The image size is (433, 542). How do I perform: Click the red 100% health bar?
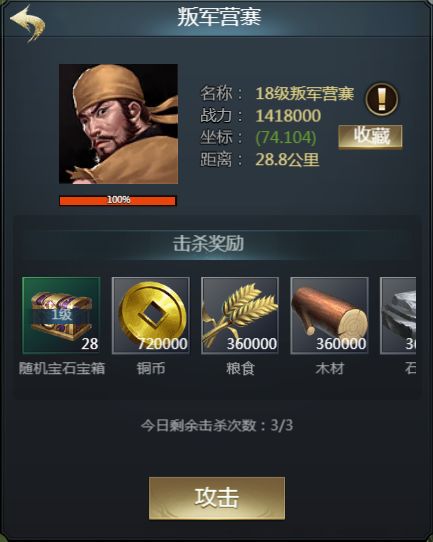(118, 200)
